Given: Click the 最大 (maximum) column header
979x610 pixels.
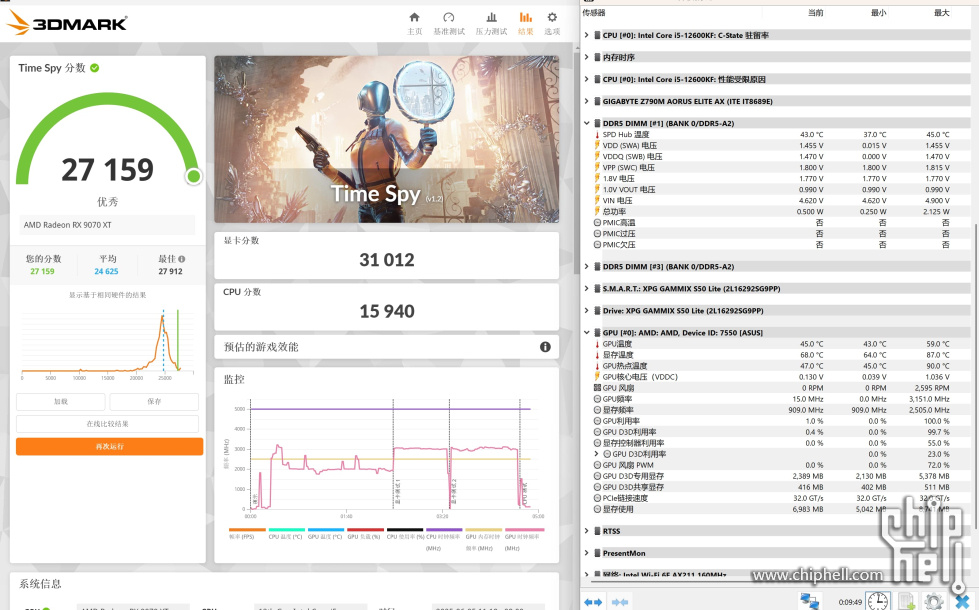Looking at the screenshot, I should [942, 12].
